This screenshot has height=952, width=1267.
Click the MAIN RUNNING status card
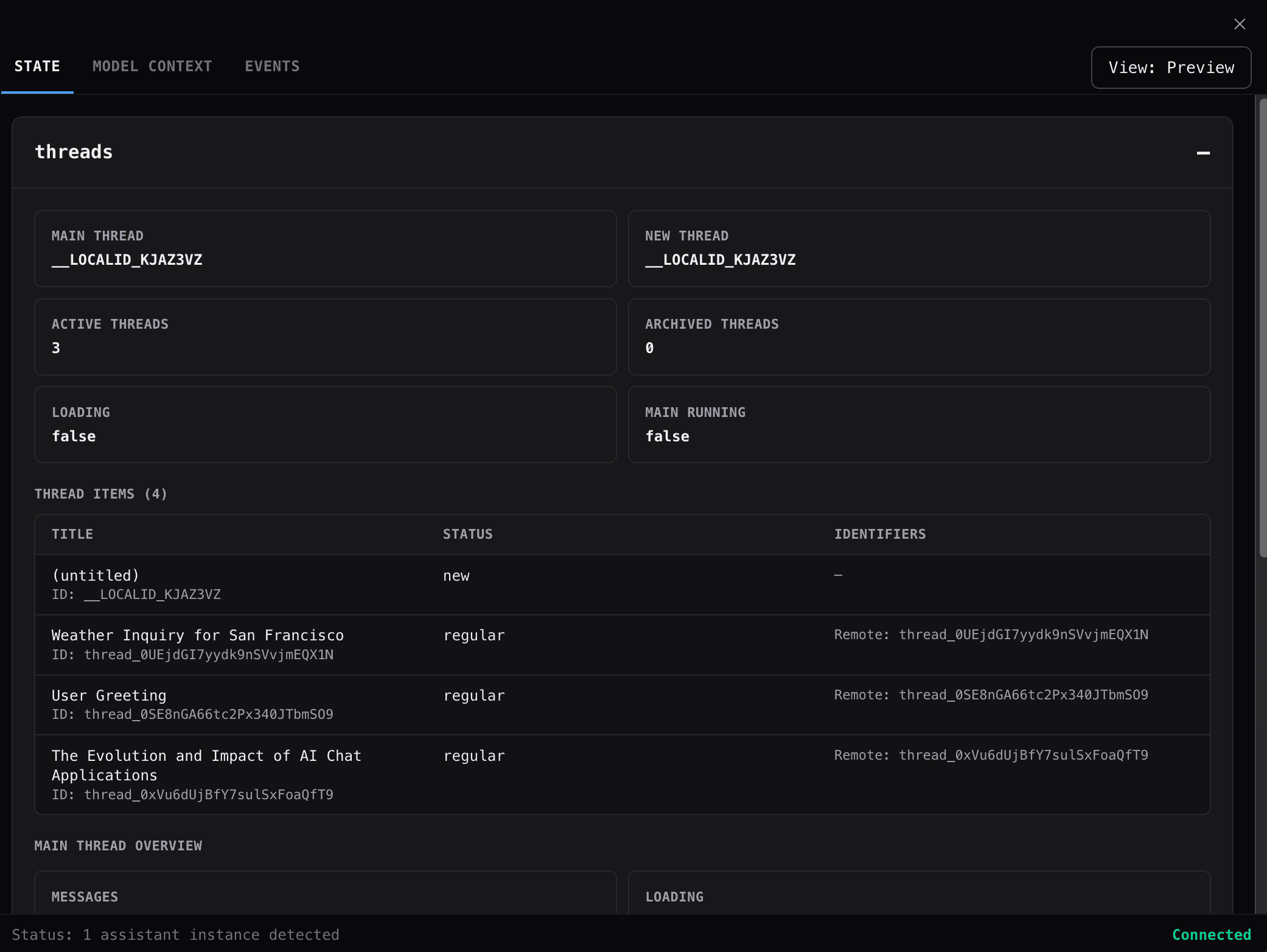click(x=919, y=424)
